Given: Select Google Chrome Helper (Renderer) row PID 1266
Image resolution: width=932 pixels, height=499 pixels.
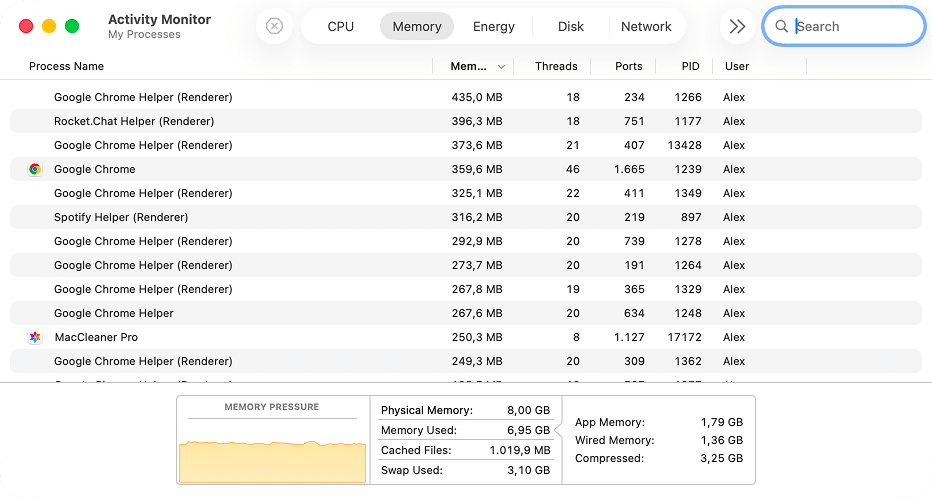Looking at the screenshot, I should [x=466, y=97].
